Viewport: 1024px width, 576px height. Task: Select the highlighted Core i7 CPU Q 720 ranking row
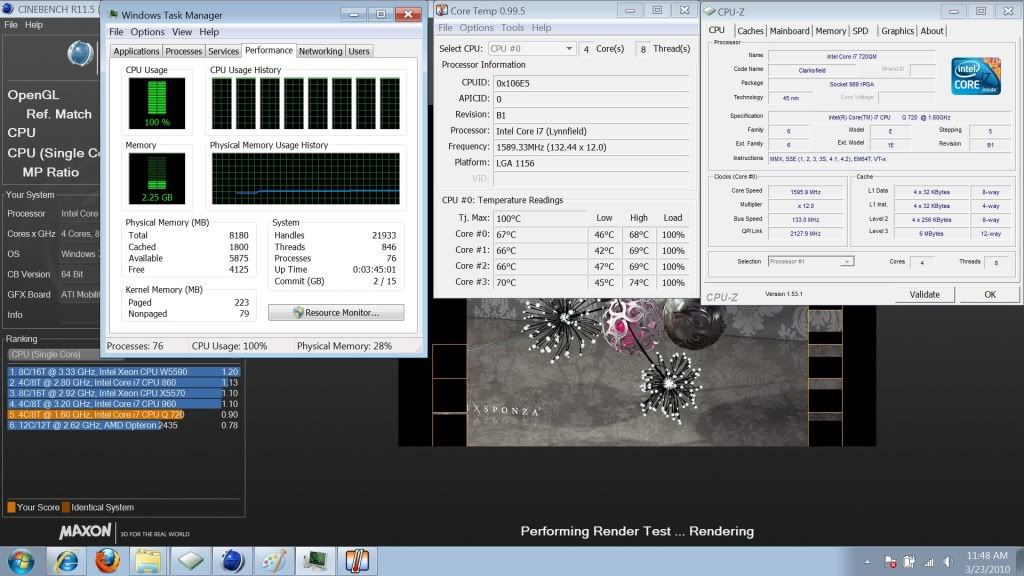tap(124, 414)
